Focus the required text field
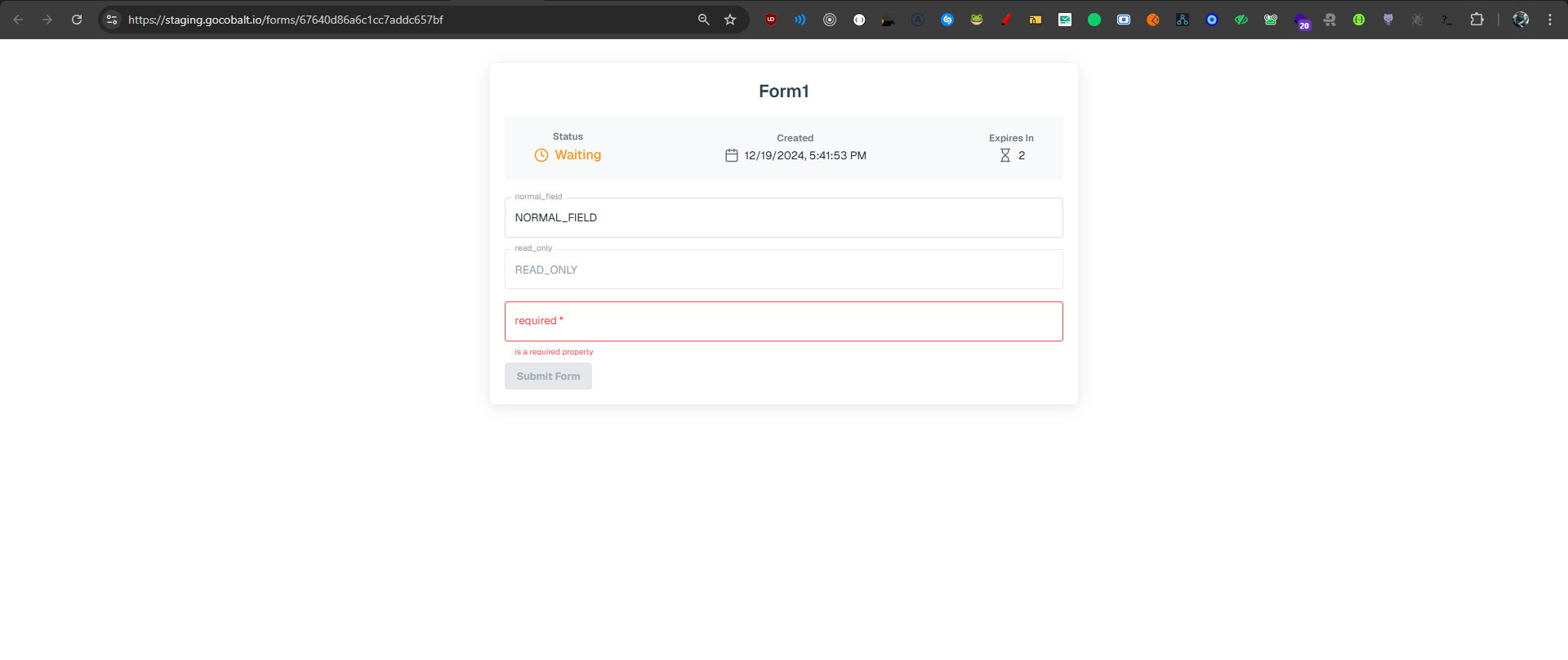1568x660 pixels. tap(784, 321)
